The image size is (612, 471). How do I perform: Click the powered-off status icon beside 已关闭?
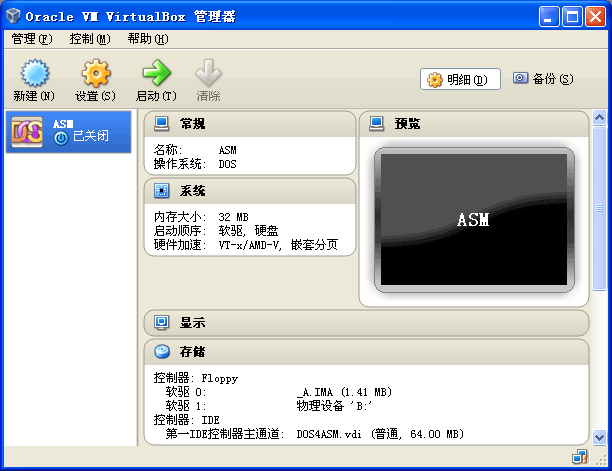click(61, 138)
